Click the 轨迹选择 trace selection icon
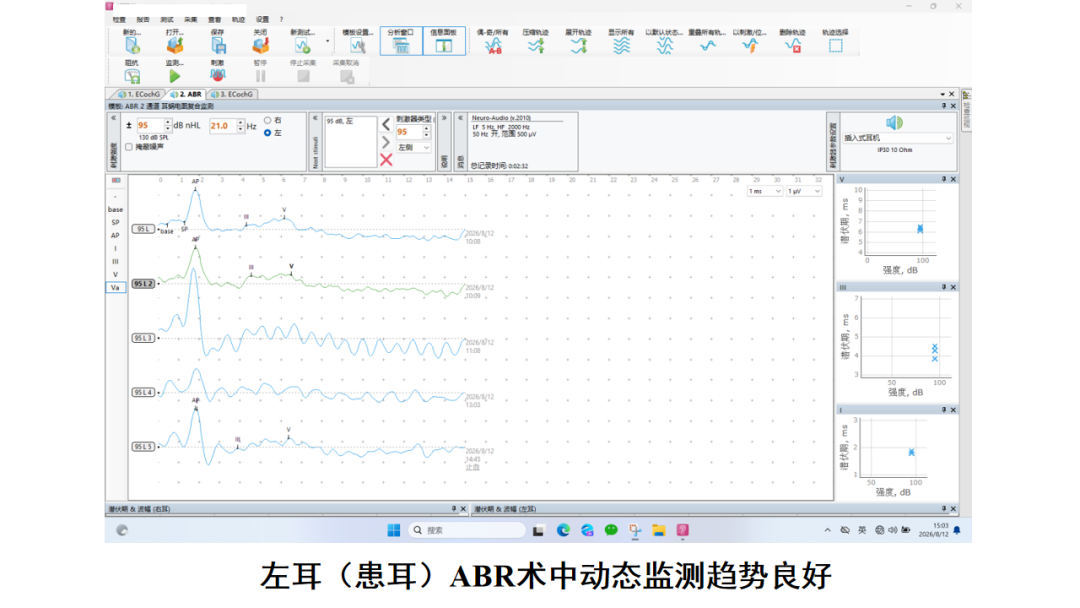Image resolution: width=1080 pixels, height=608 pixels. point(835,45)
